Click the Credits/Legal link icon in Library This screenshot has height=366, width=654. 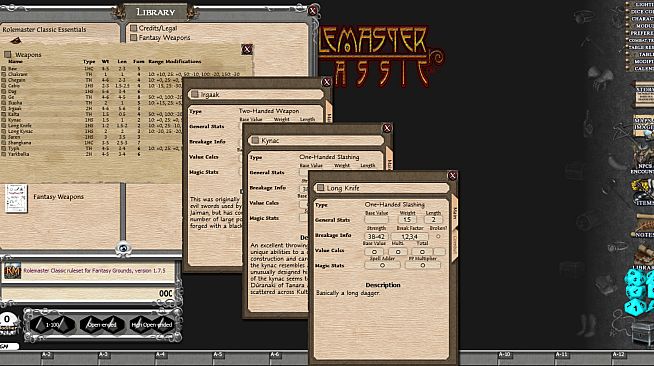tap(133, 28)
